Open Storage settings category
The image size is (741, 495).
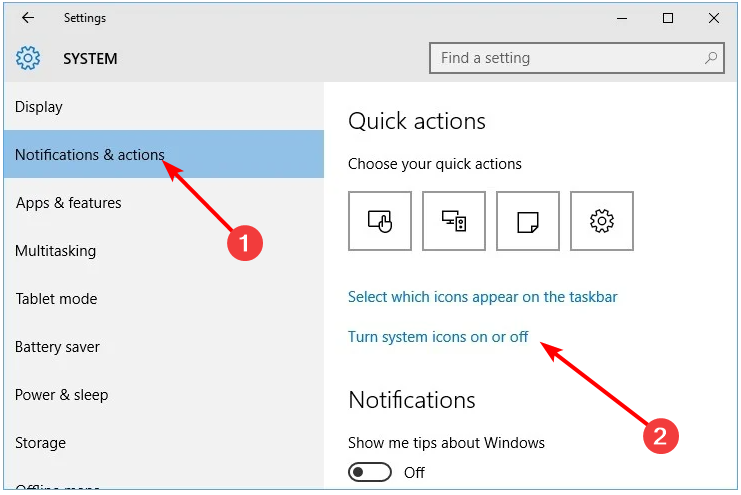tap(164, 443)
